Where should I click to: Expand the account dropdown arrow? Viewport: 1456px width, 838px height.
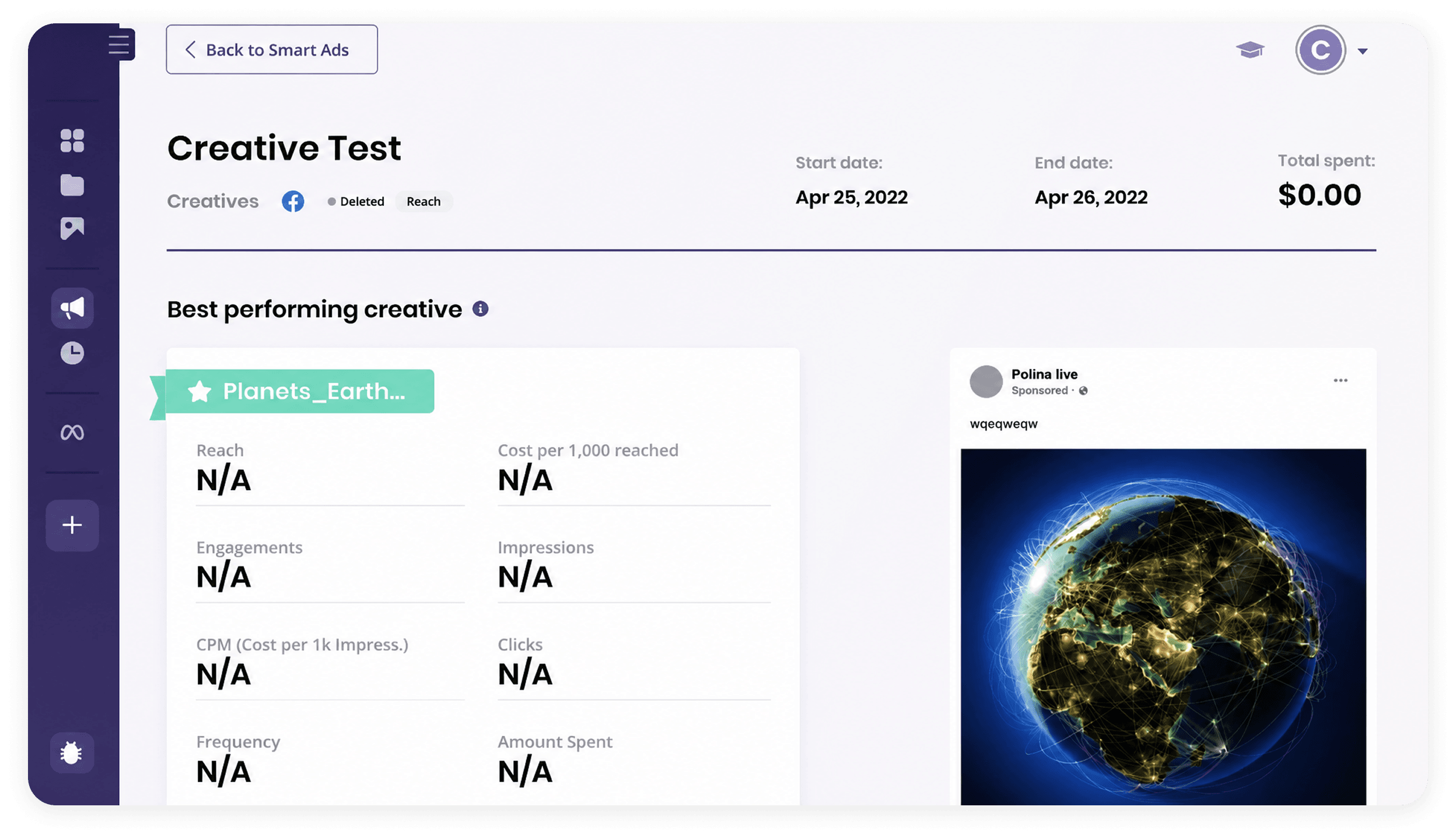coord(1363,51)
